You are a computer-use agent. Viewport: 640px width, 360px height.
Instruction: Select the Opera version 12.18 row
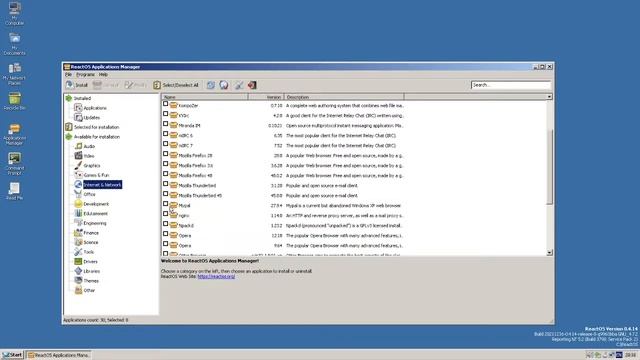283,236
